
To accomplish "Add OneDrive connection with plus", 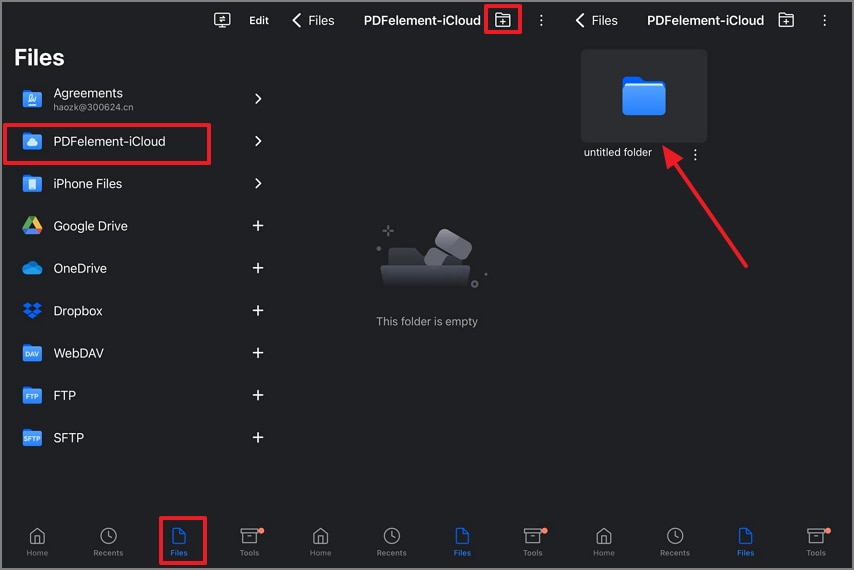I will coord(258,268).
